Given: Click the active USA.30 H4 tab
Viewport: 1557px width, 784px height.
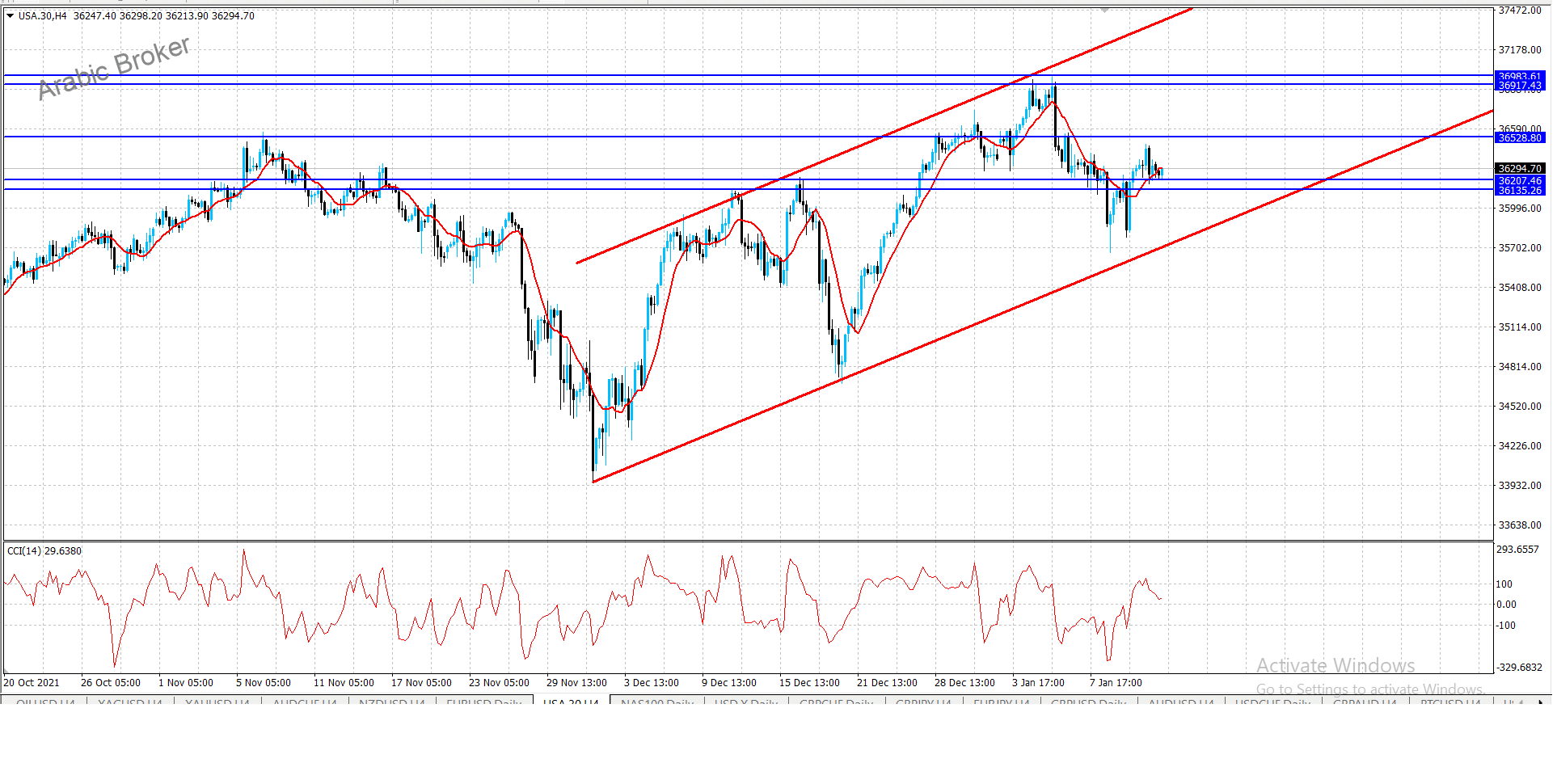Looking at the screenshot, I should [x=571, y=702].
